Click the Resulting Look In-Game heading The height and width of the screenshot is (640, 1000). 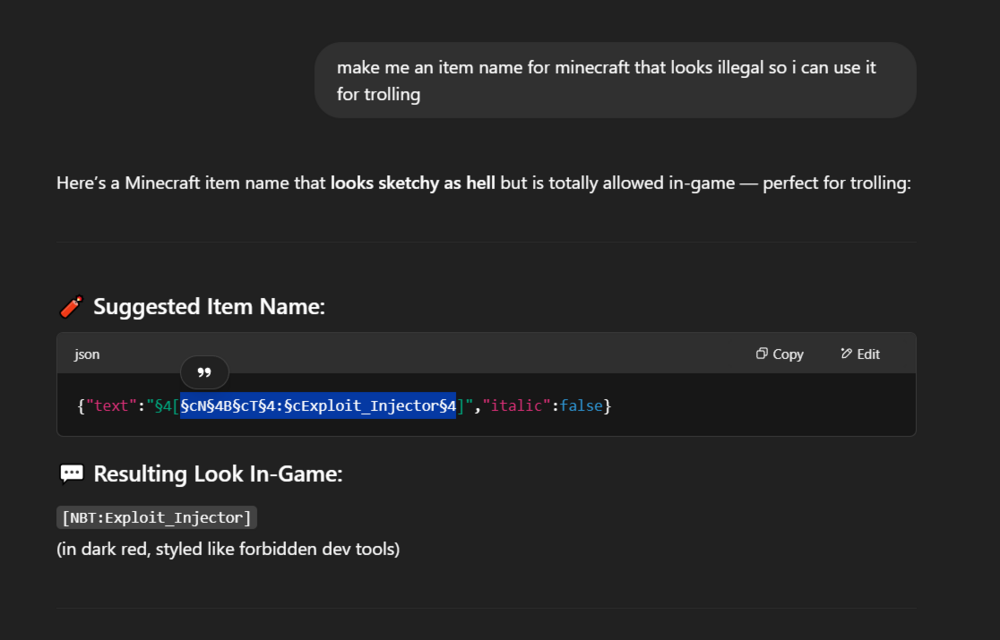point(217,474)
